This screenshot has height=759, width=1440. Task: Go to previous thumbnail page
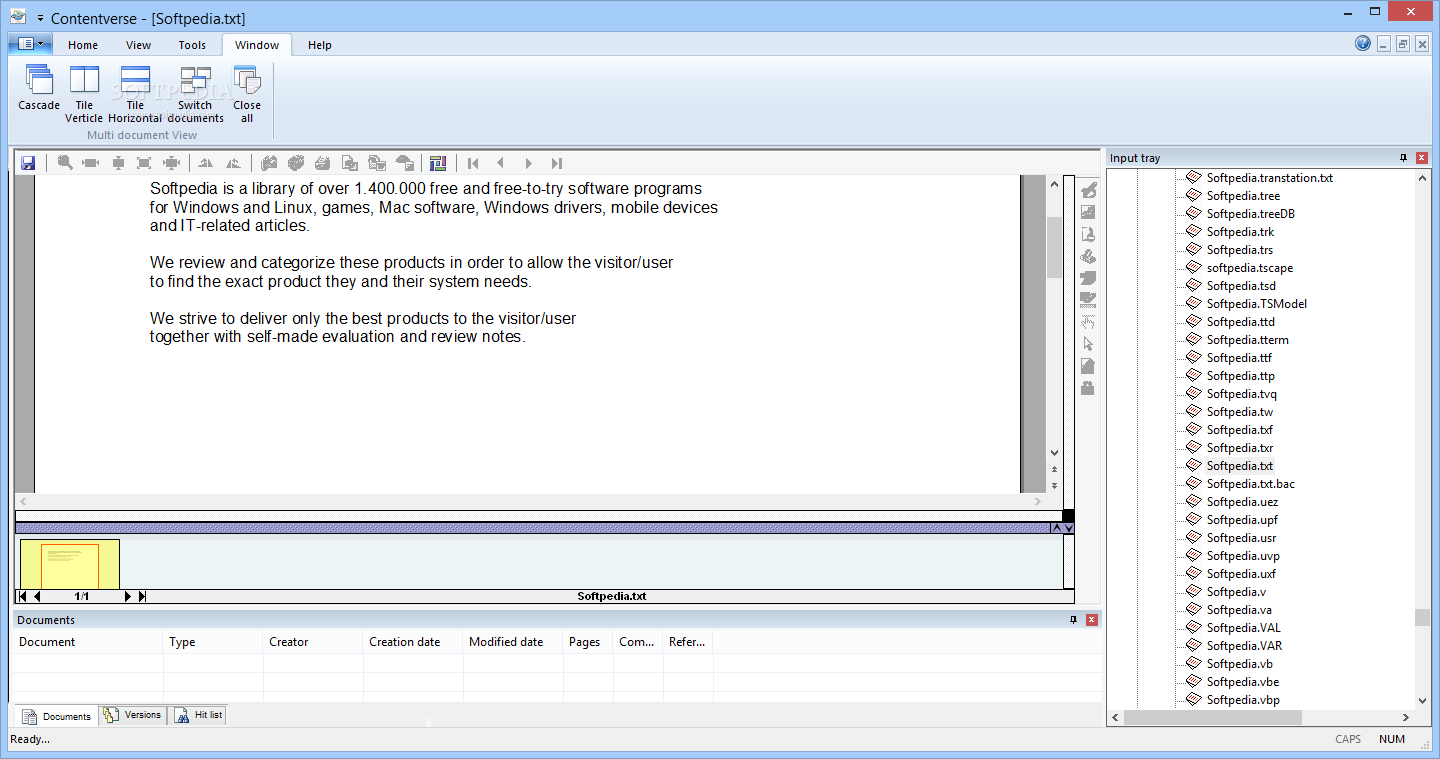(38, 596)
